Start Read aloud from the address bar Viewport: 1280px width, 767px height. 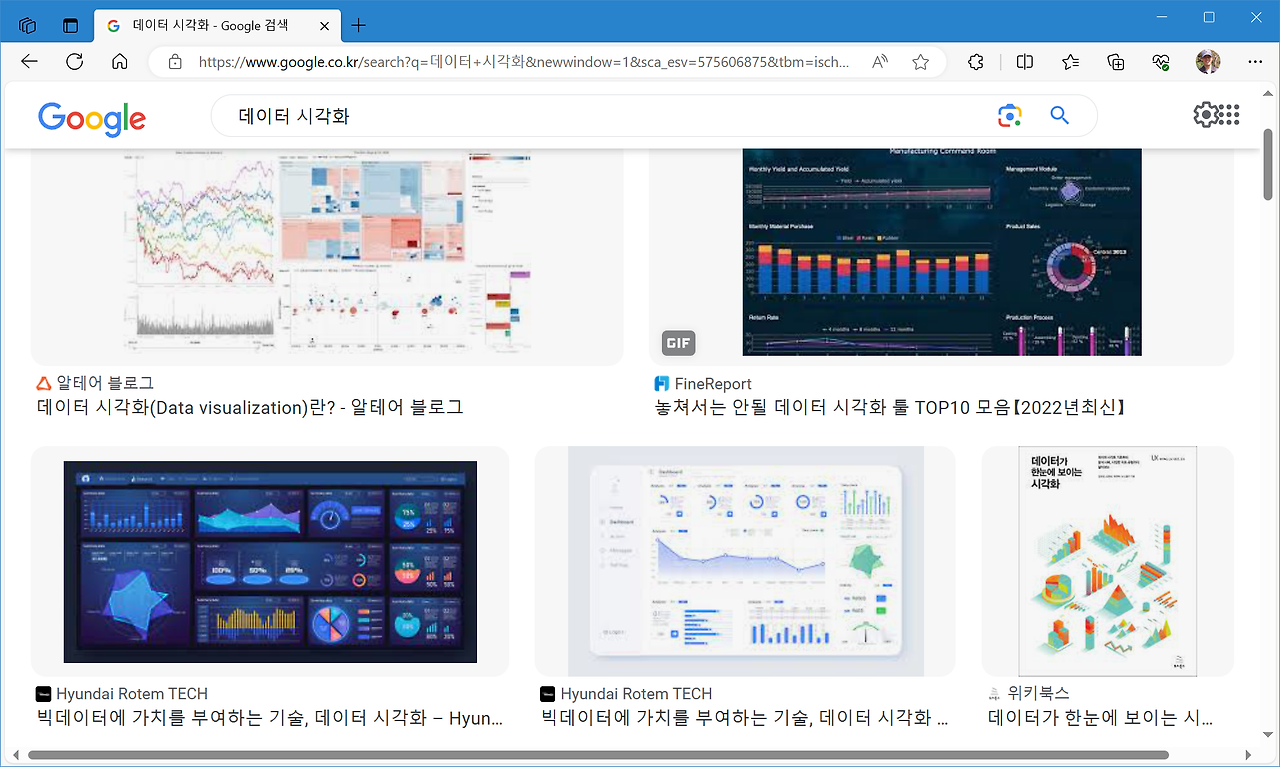pos(880,62)
